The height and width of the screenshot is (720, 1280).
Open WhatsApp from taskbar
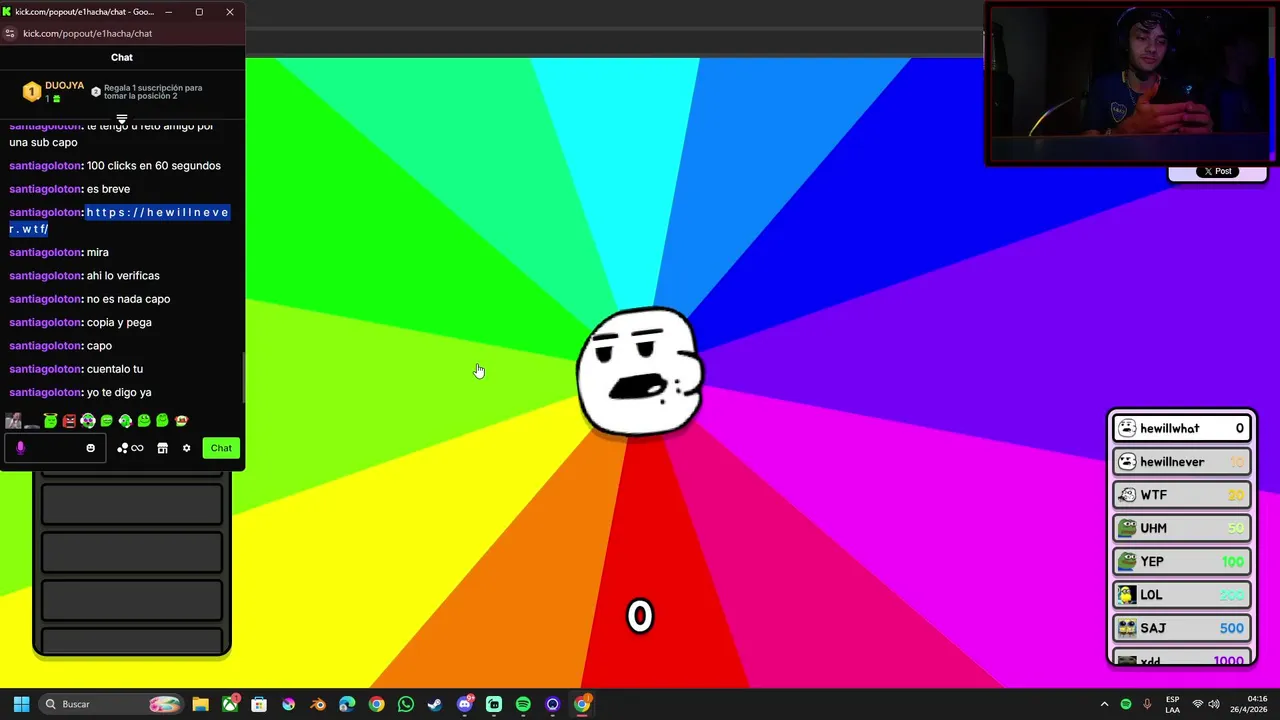405,704
